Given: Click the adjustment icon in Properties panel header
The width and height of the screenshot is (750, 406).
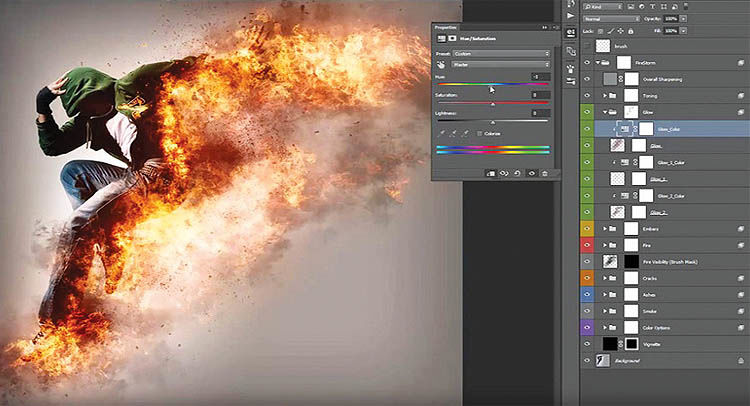Looking at the screenshot, I should click(x=442, y=38).
